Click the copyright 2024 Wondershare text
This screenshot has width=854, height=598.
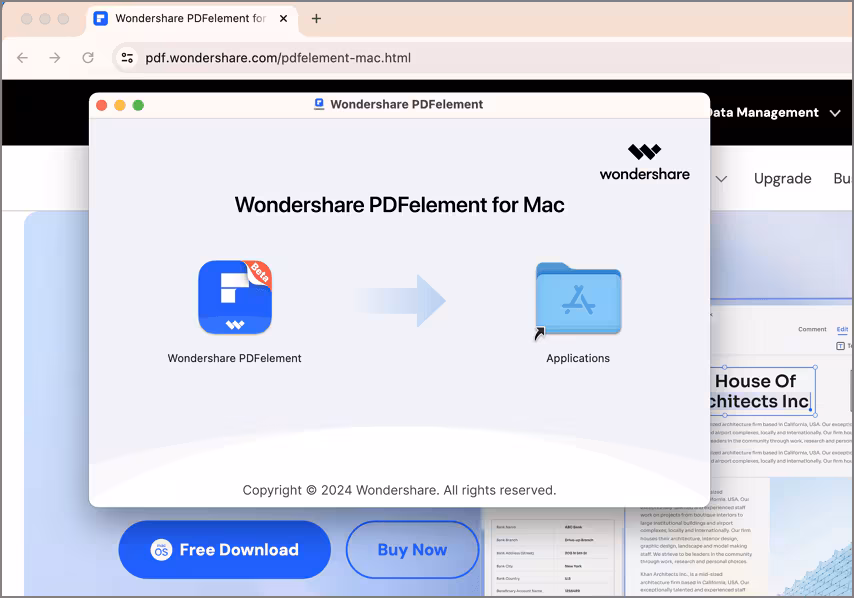tap(399, 490)
